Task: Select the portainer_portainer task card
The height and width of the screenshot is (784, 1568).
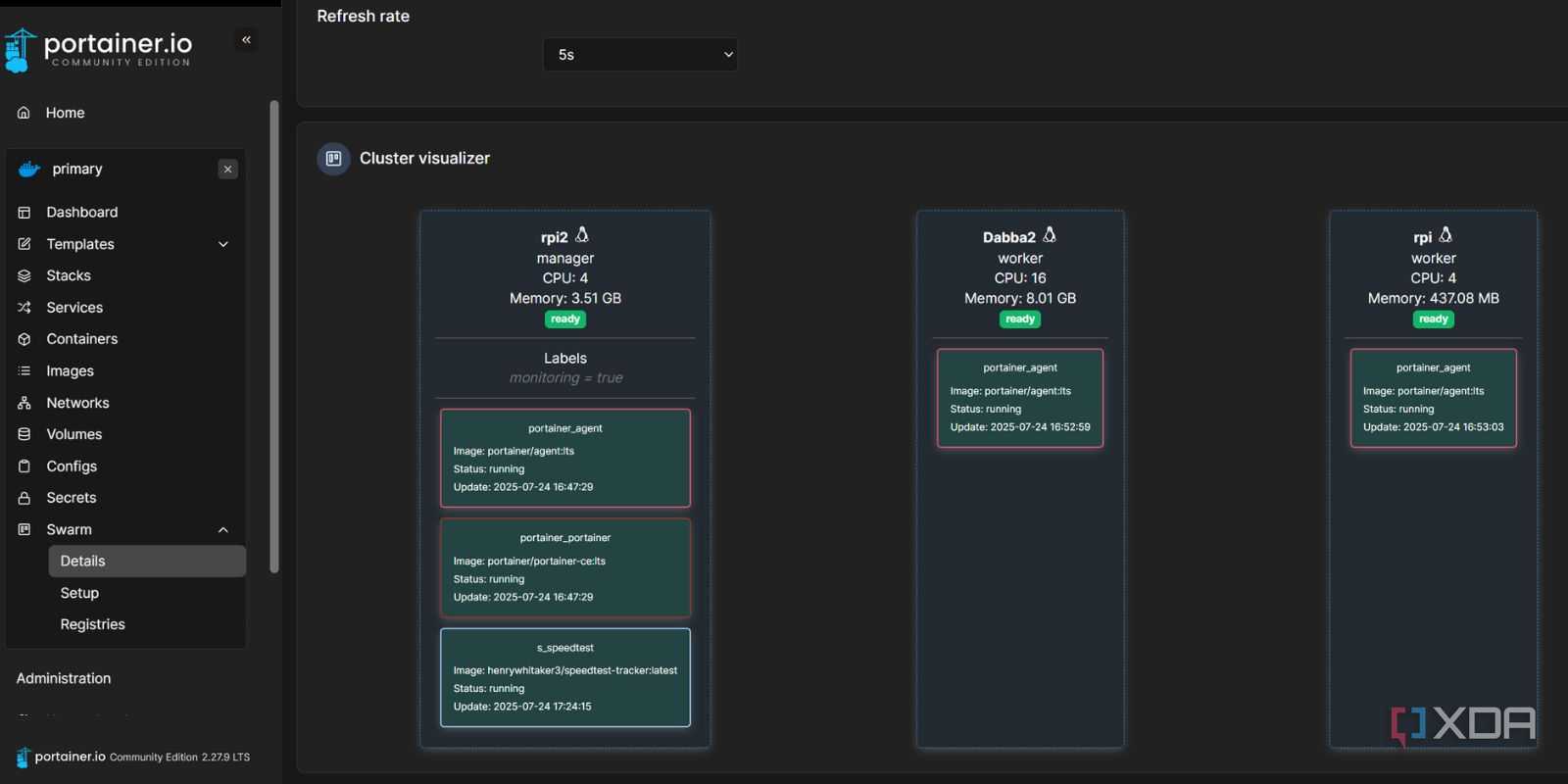Action: 565,567
